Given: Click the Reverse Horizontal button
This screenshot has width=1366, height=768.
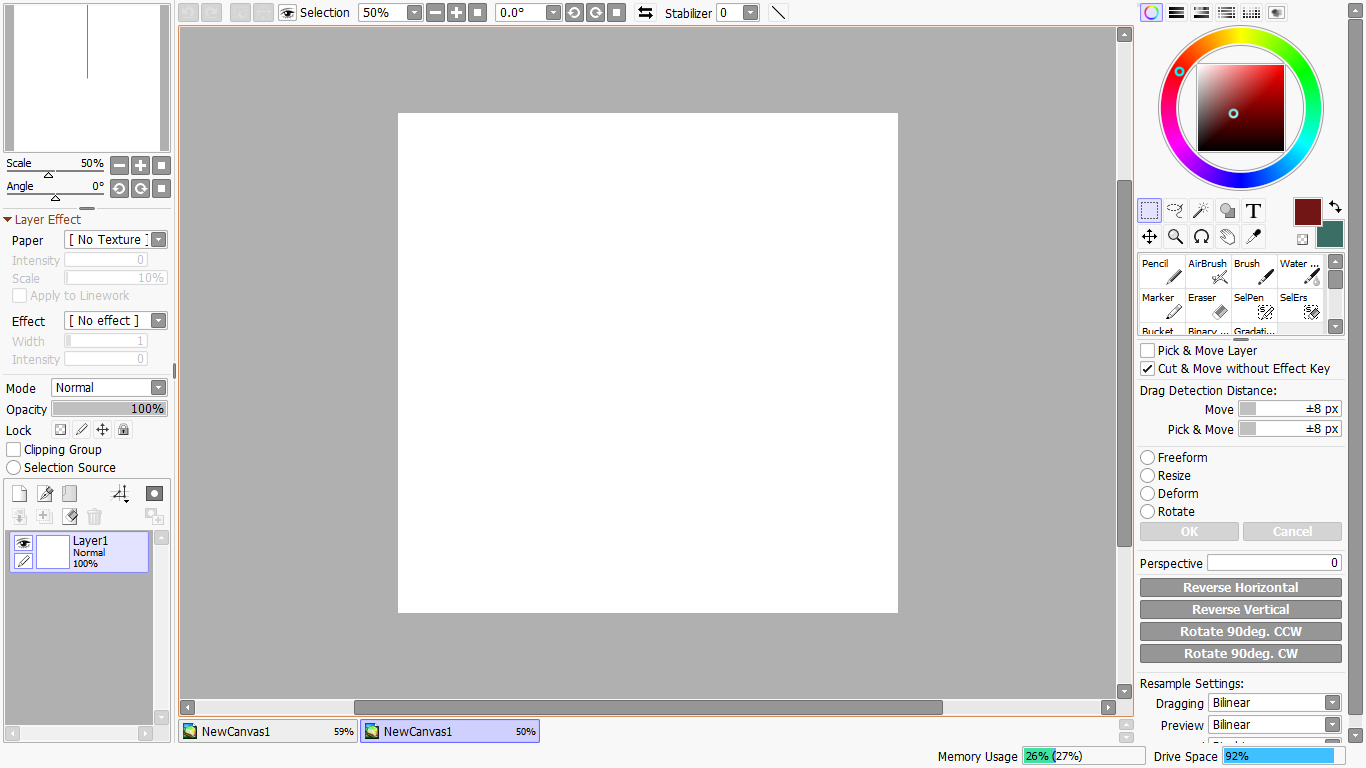Looking at the screenshot, I should coord(1240,588).
